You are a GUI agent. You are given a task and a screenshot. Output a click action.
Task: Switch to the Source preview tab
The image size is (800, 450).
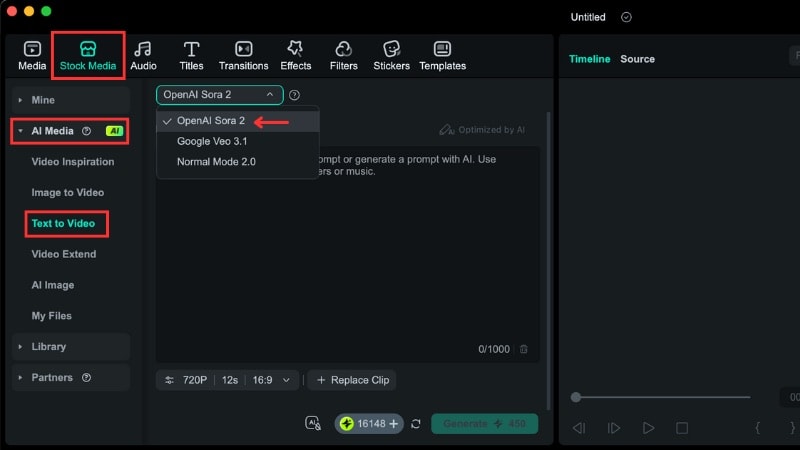tap(637, 59)
